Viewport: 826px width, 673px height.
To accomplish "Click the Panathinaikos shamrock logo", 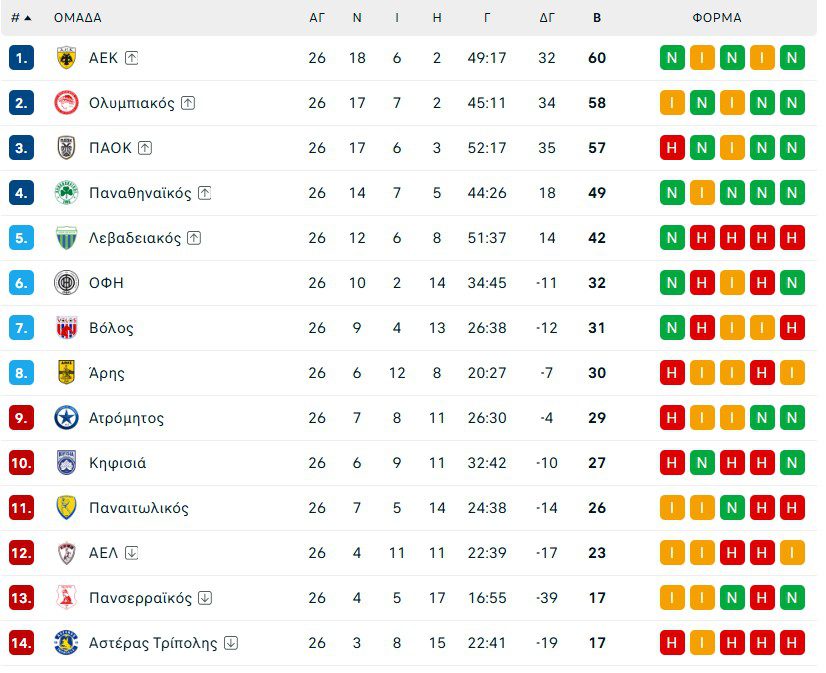I will (66, 193).
